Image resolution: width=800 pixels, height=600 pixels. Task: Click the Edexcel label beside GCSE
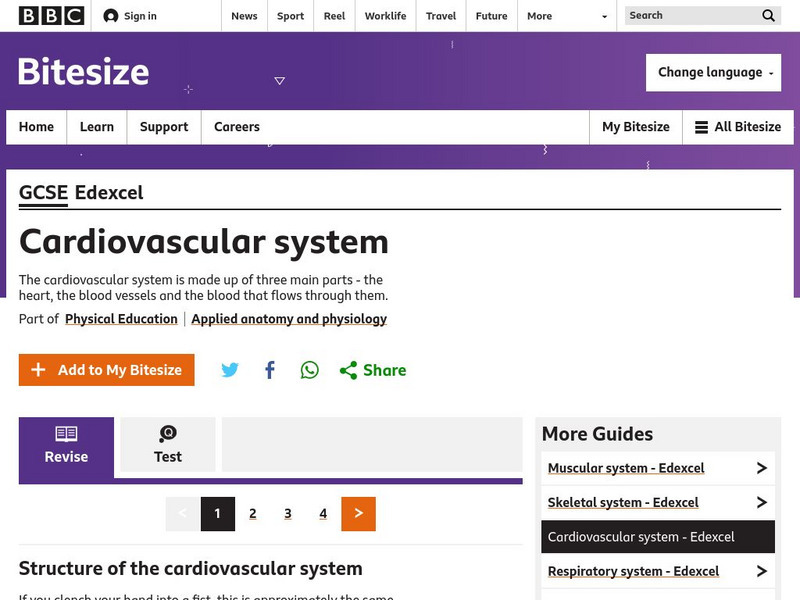[109, 193]
